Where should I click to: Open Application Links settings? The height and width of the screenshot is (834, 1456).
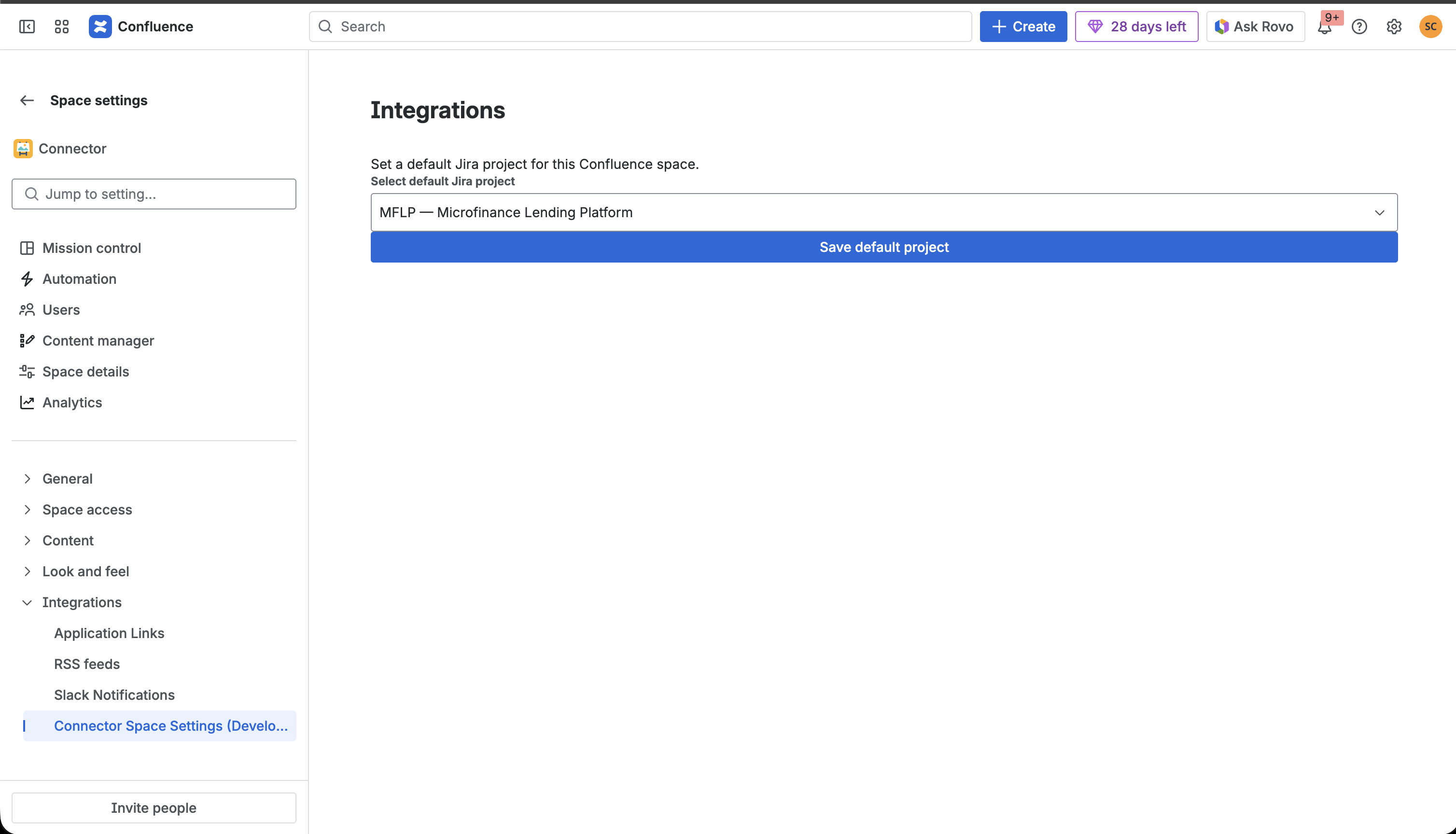click(109, 633)
